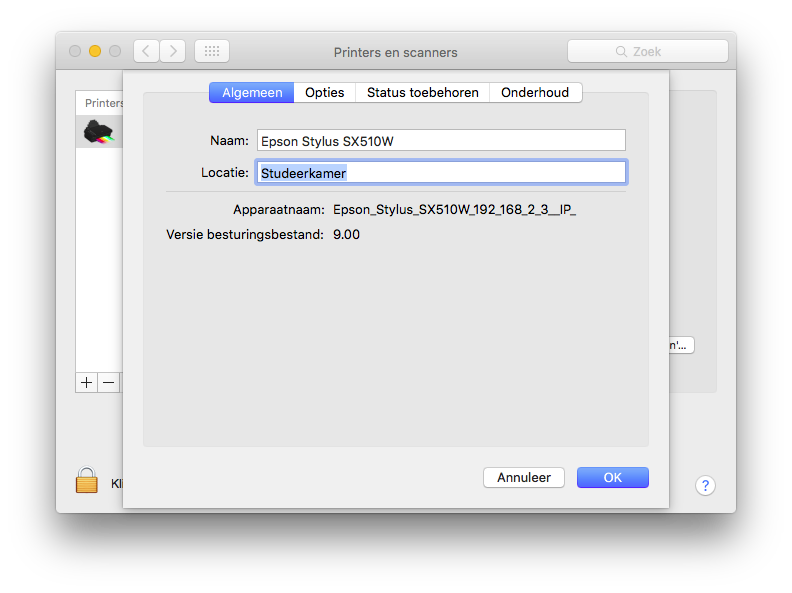Open the Opties tab
Image resolution: width=792 pixels, height=593 pixels.
pos(325,92)
